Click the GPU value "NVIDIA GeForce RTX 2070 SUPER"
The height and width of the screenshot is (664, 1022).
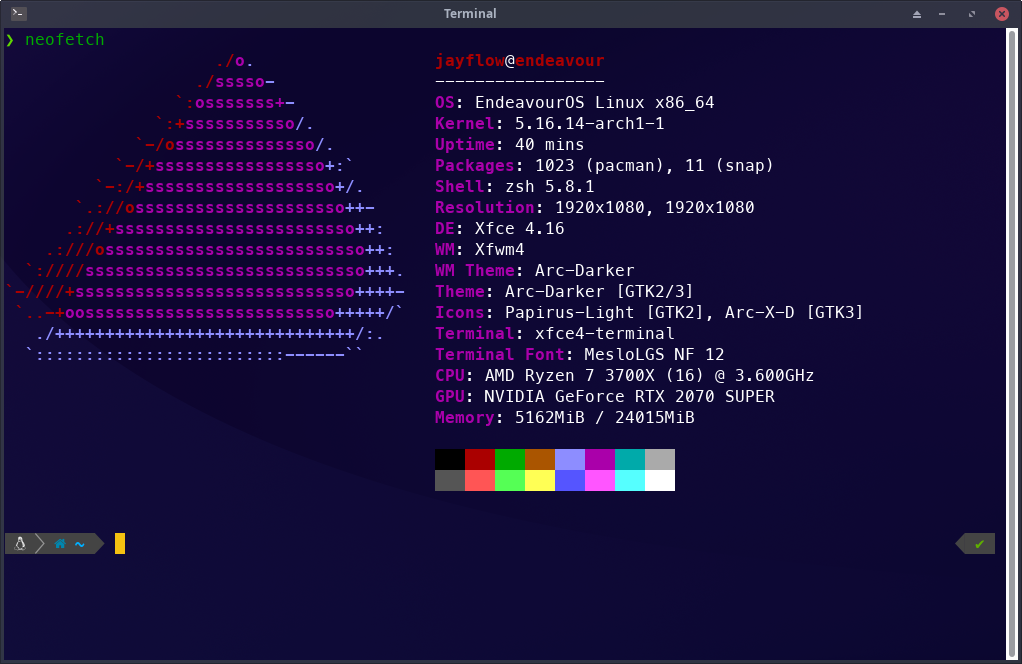point(629,397)
